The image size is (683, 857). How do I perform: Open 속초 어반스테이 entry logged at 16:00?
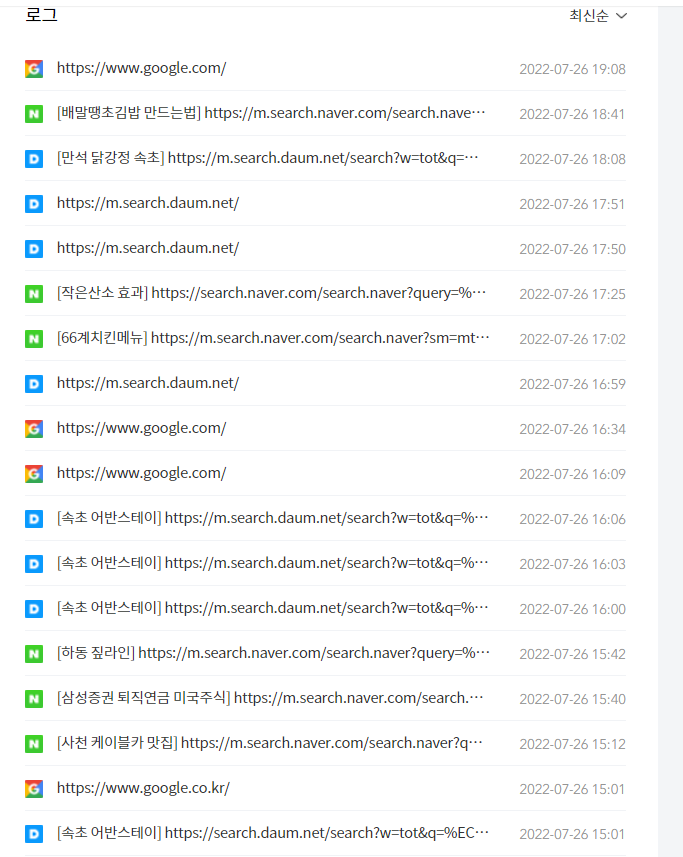pos(273,608)
